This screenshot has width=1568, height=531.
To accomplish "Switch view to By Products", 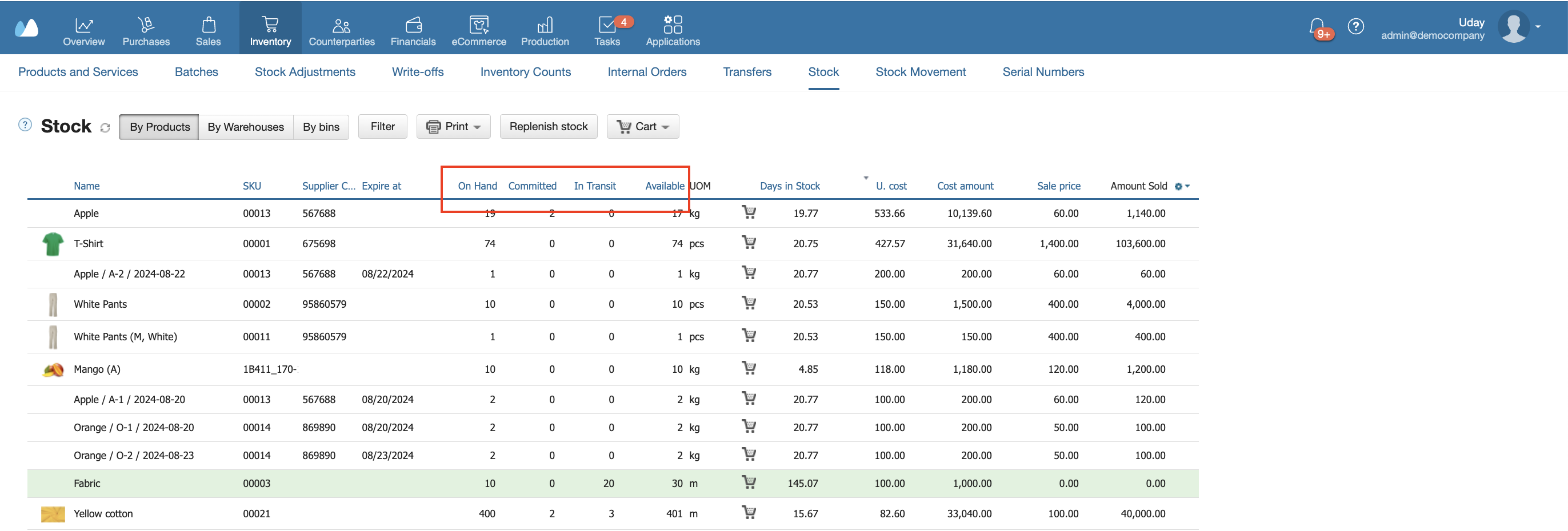I will click(x=159, y=127).
